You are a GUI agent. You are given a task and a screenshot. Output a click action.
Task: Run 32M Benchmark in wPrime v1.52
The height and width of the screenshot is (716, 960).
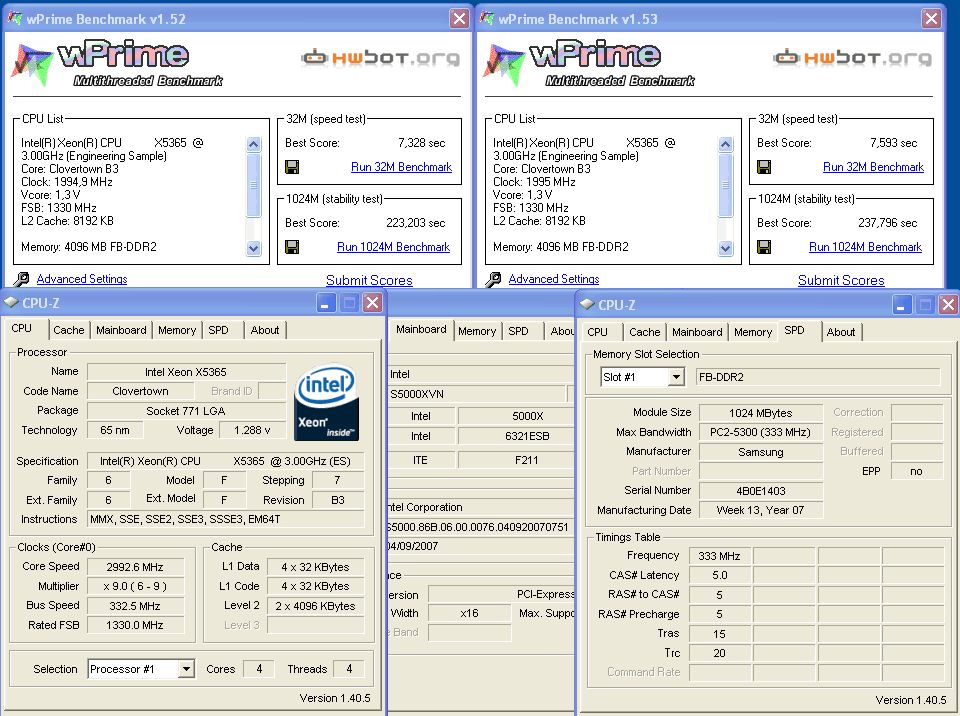[x=401, y=167]
